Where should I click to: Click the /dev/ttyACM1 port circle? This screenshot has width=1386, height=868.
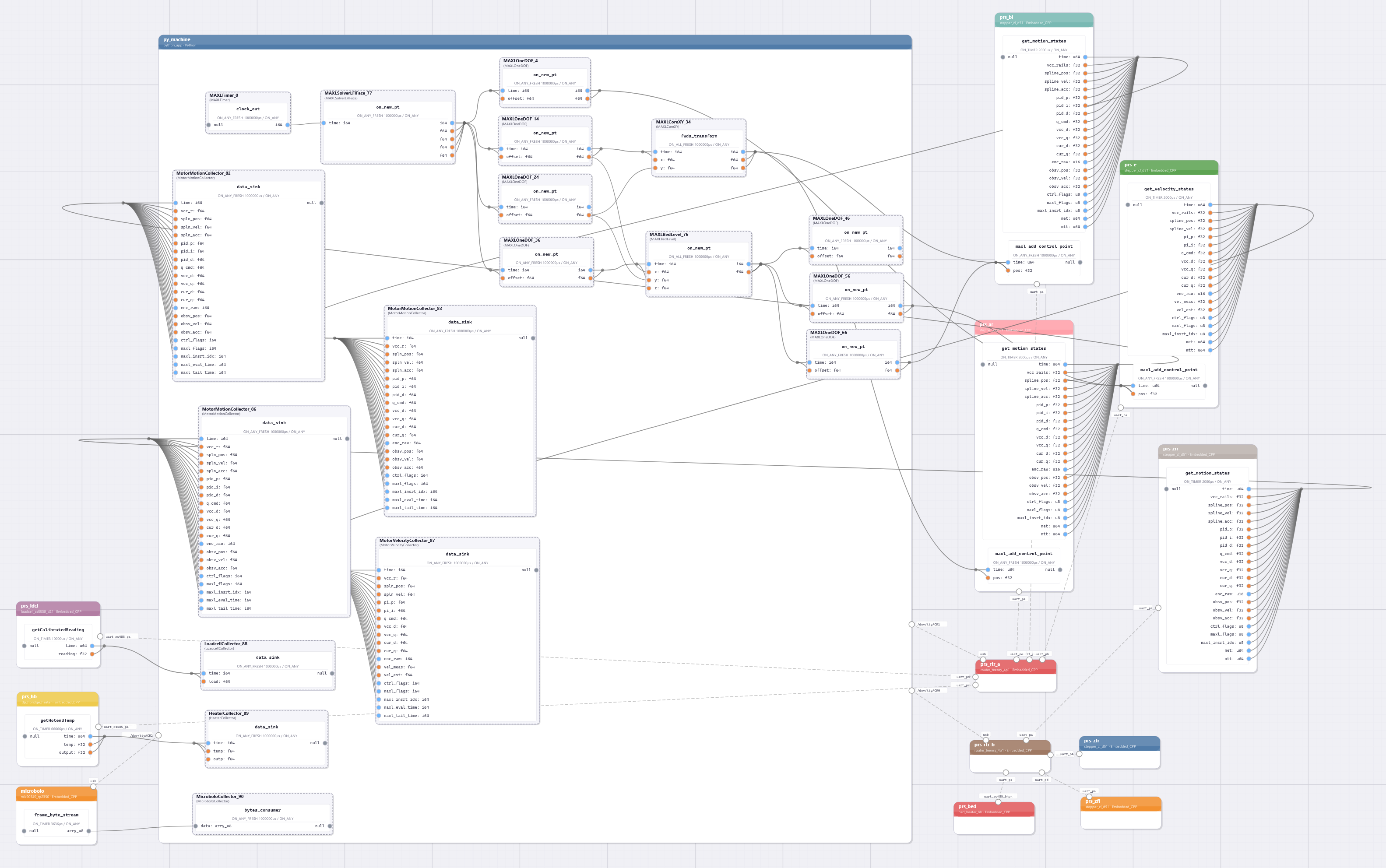pyautogui.click(x=912, y=624)
